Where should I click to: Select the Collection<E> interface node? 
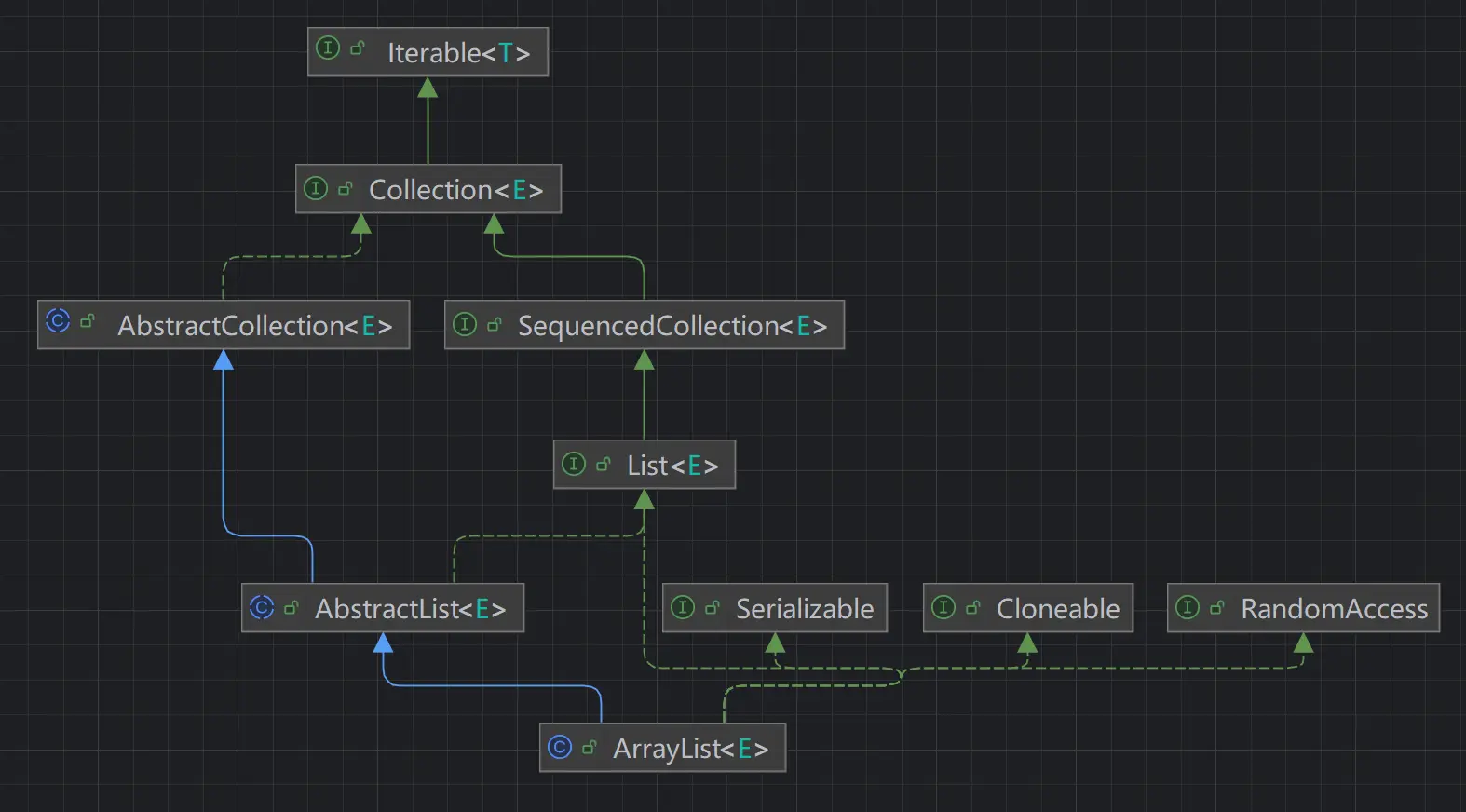428,189
